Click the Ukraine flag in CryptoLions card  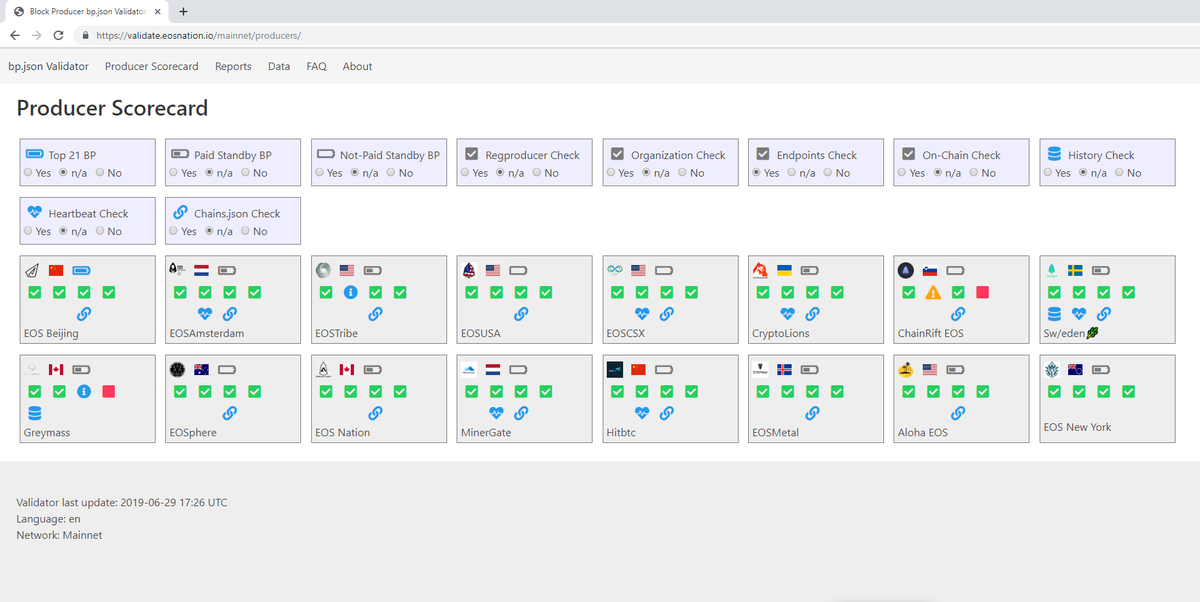coord(785,270)
